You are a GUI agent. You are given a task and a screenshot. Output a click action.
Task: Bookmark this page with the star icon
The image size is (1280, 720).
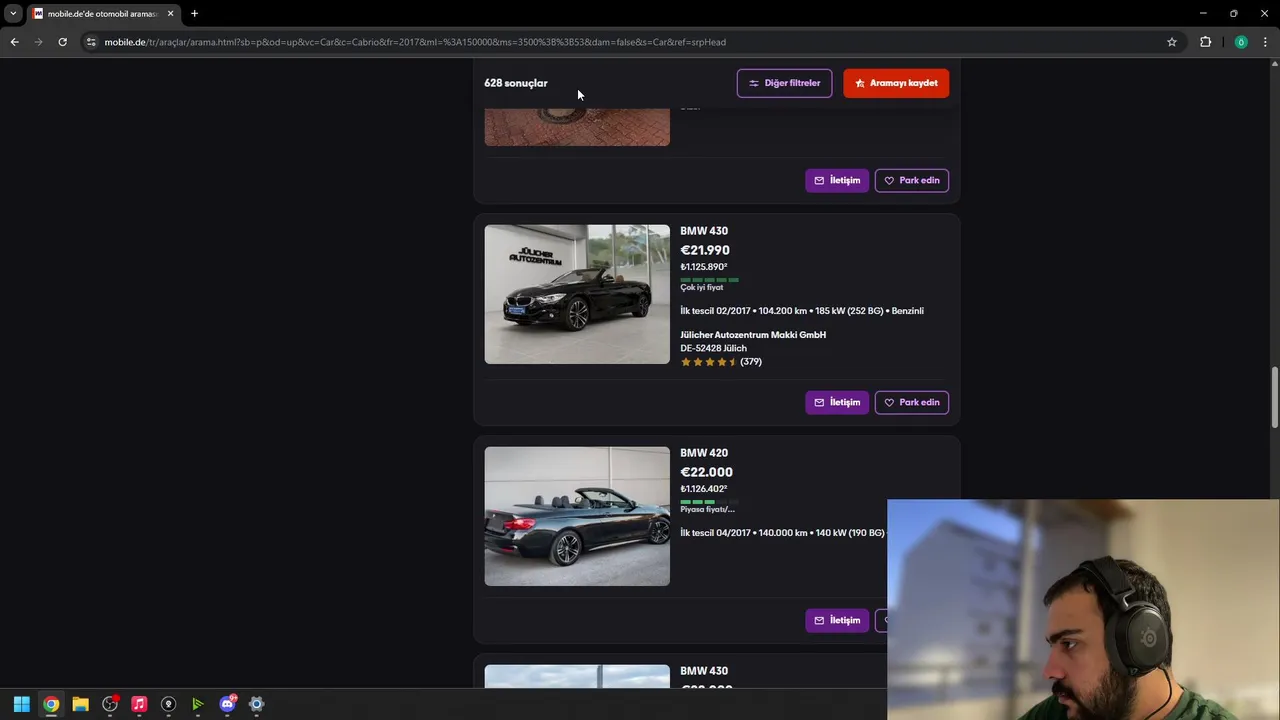1172,42
